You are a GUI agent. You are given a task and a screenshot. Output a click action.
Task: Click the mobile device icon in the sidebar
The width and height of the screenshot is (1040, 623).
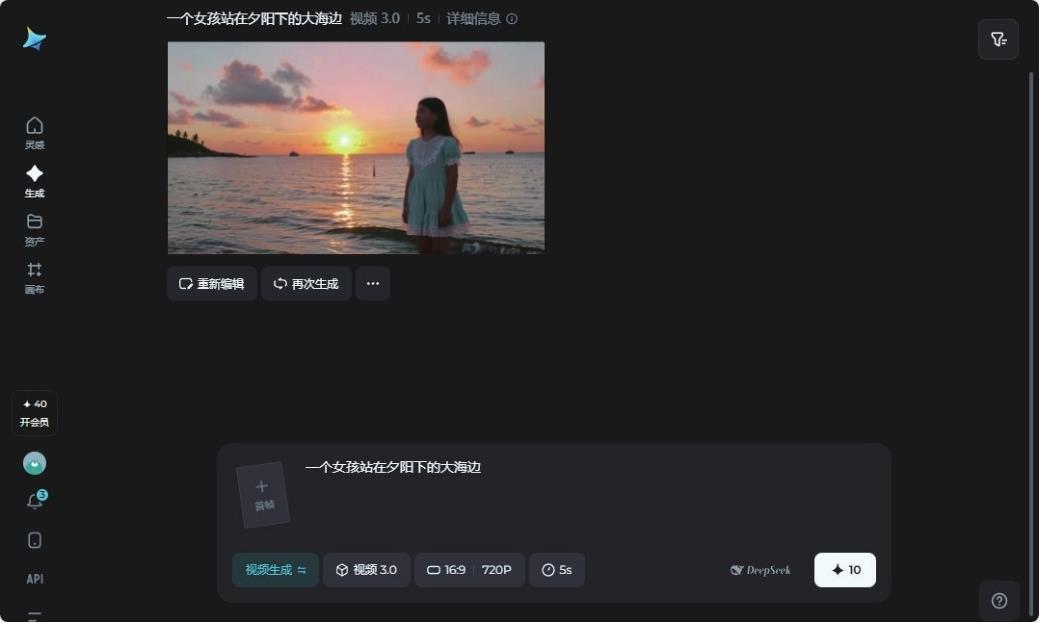[x=34, y=540]
